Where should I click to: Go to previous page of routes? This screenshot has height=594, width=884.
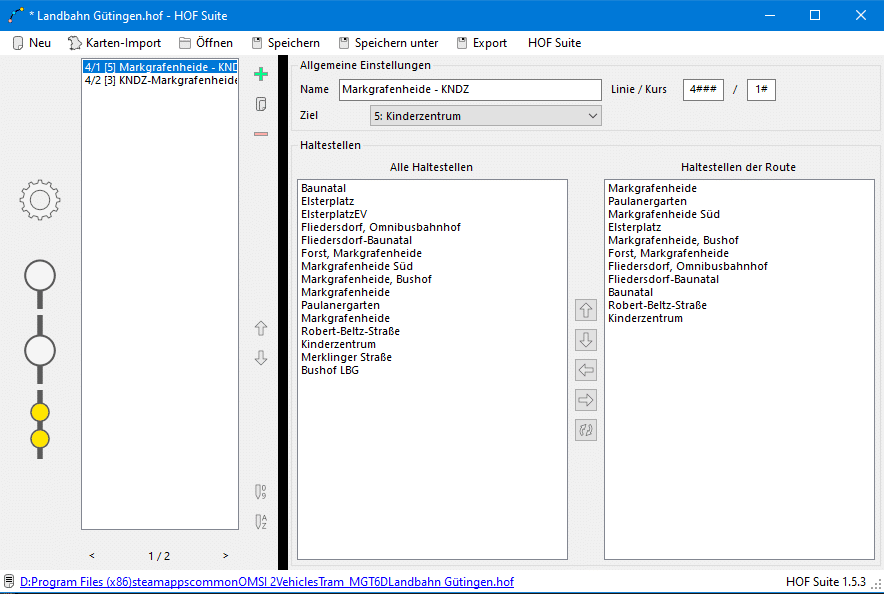tap(92, 556)
